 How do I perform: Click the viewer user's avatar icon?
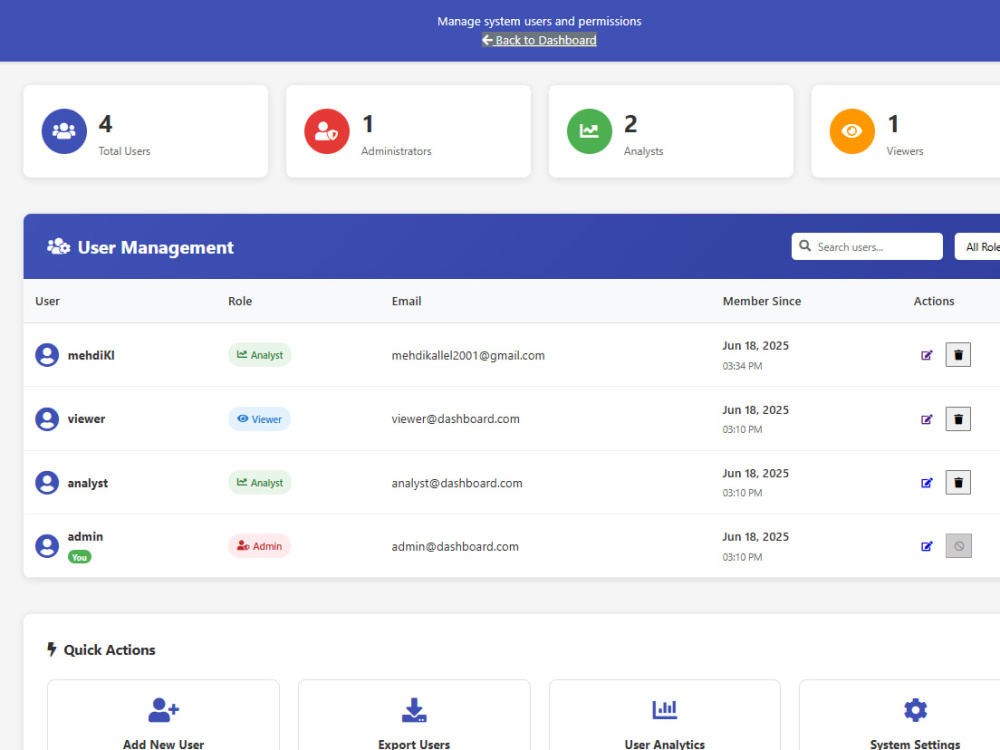click(x=47, y=419)
